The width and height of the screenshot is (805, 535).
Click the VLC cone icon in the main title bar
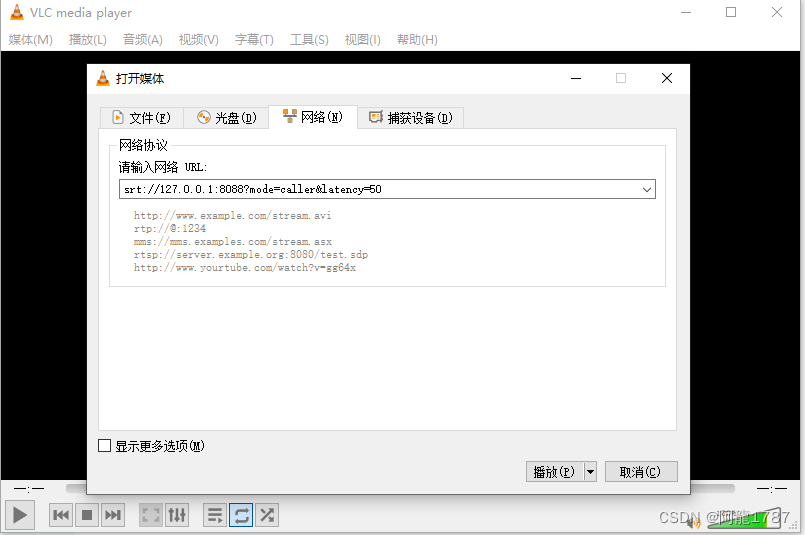pos(16,12)
